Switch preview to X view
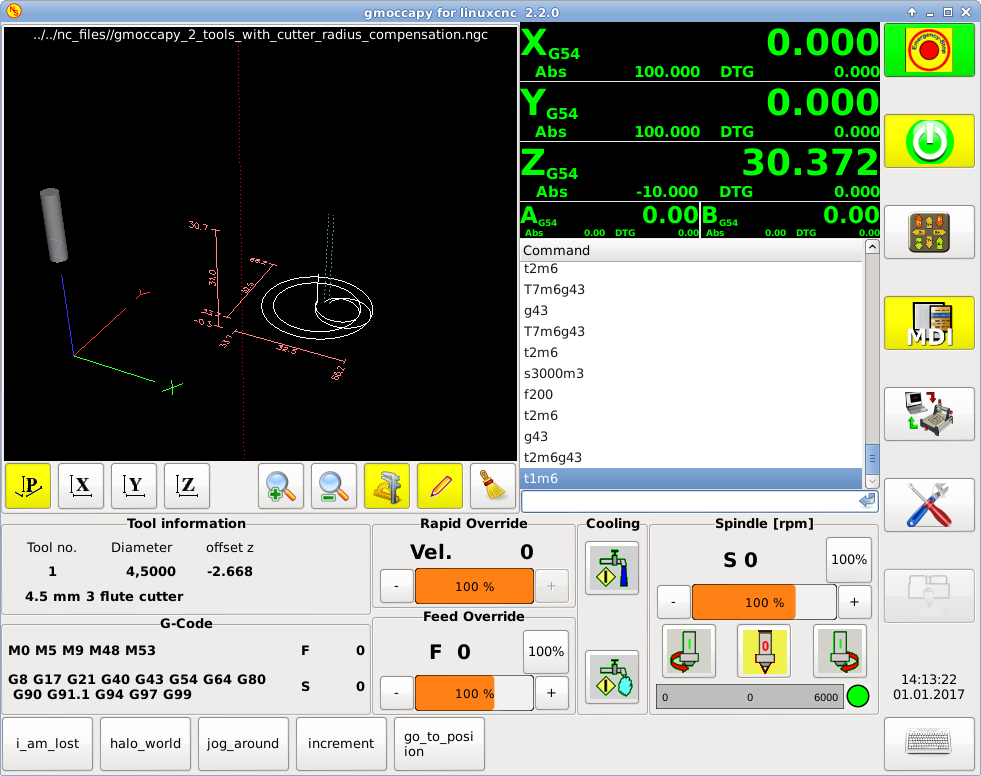 (x=81, y=486)
